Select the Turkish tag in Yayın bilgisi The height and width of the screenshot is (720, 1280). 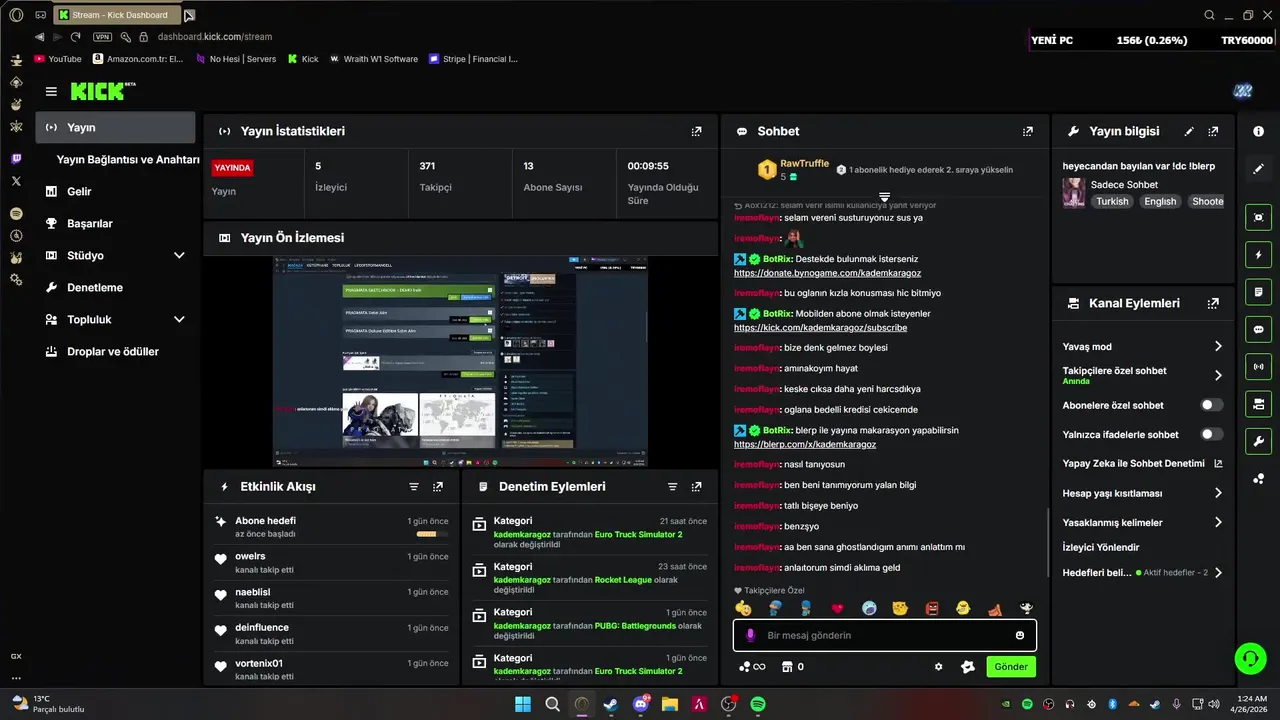[x=1111, y=201]
